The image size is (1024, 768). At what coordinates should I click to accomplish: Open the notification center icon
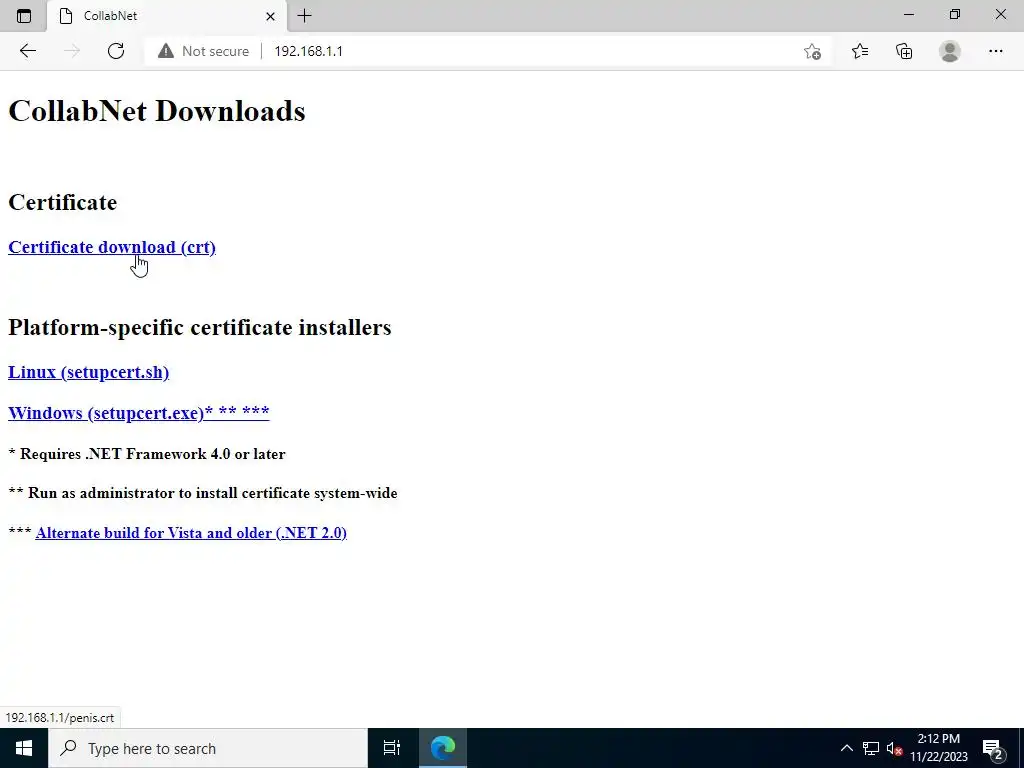pyautogui.click(x=993, y=748)
